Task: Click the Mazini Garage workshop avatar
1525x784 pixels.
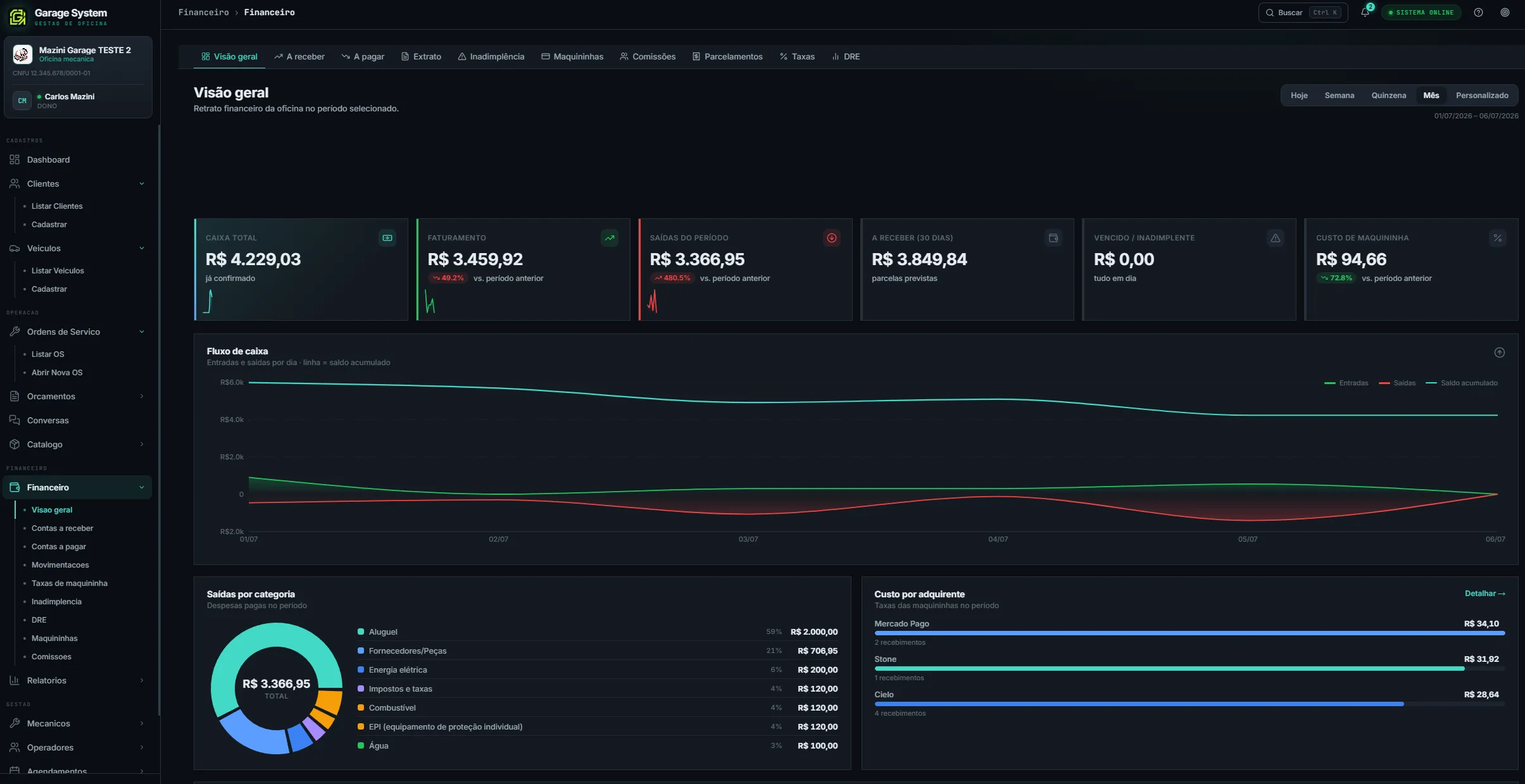Action: (22, 54)
